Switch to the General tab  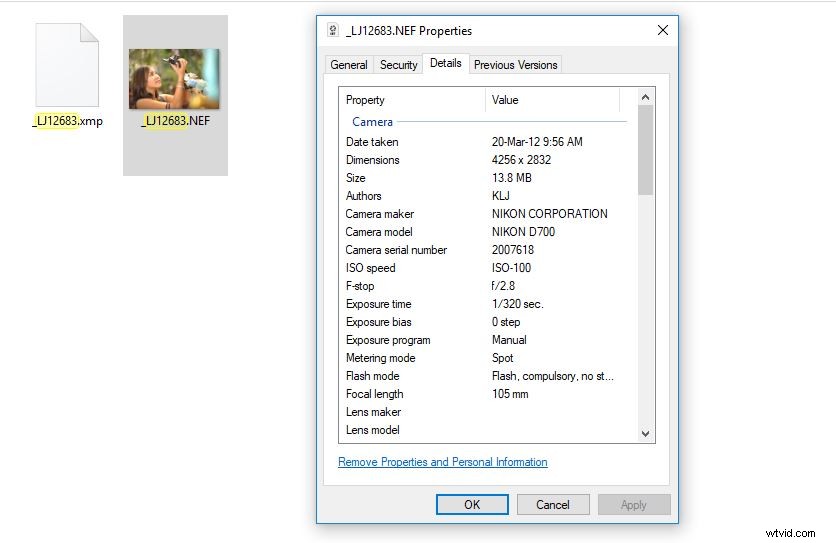point(349,65)
